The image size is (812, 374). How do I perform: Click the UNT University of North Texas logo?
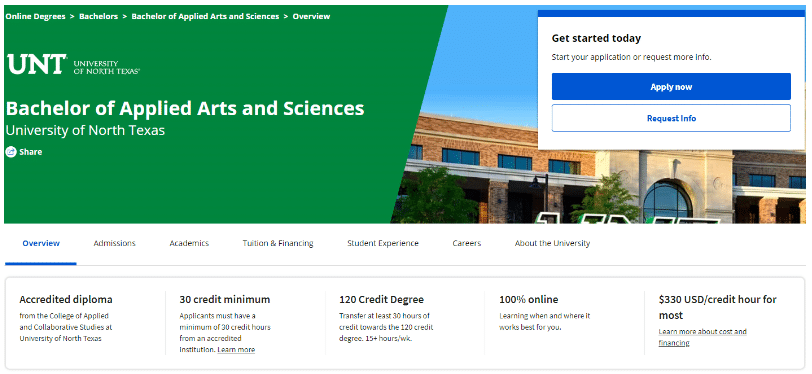[x=73, y=65]
